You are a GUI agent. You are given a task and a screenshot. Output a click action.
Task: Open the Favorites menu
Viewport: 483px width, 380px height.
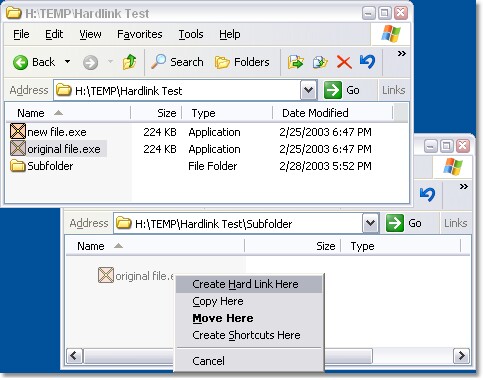click(x=140, y=34)
